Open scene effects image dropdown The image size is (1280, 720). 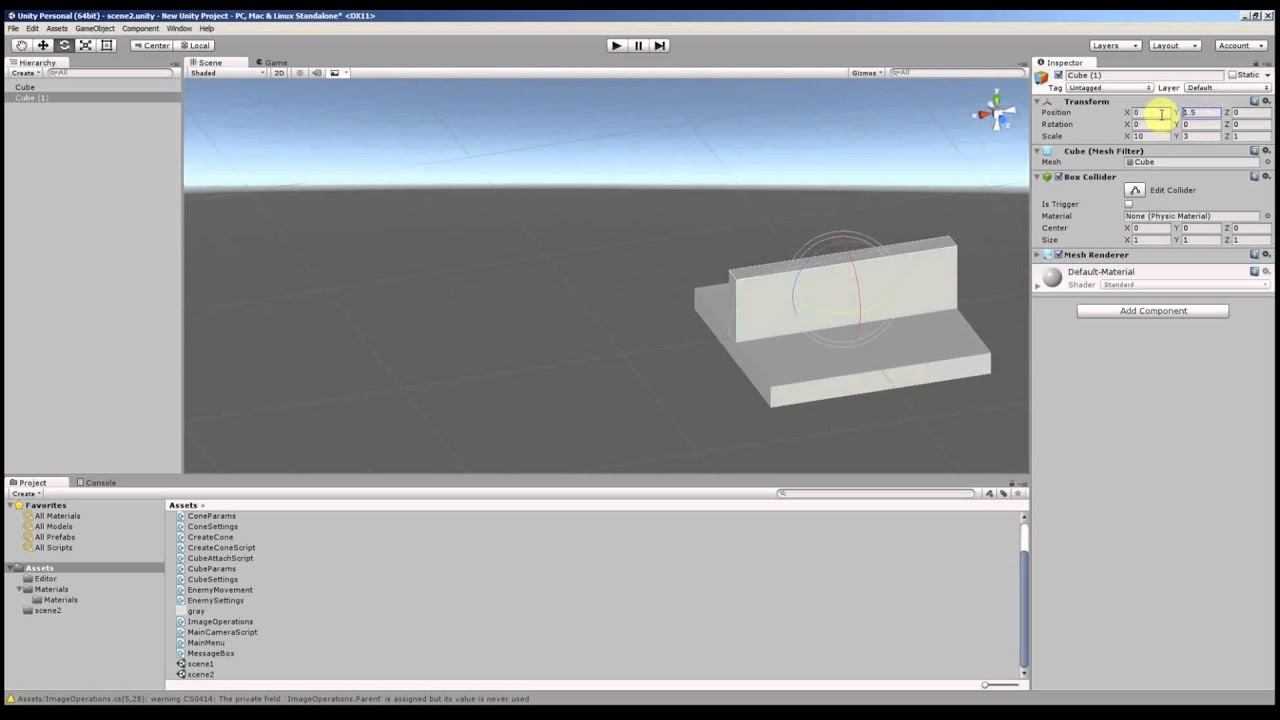(x=338, y=73)
